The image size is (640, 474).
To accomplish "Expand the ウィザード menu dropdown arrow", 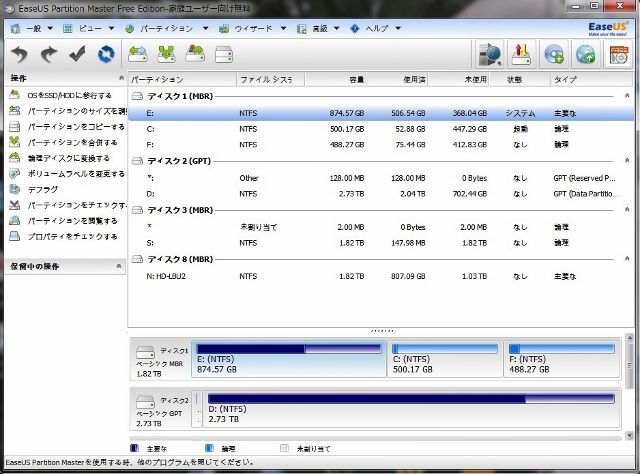I will coord(283,29).
